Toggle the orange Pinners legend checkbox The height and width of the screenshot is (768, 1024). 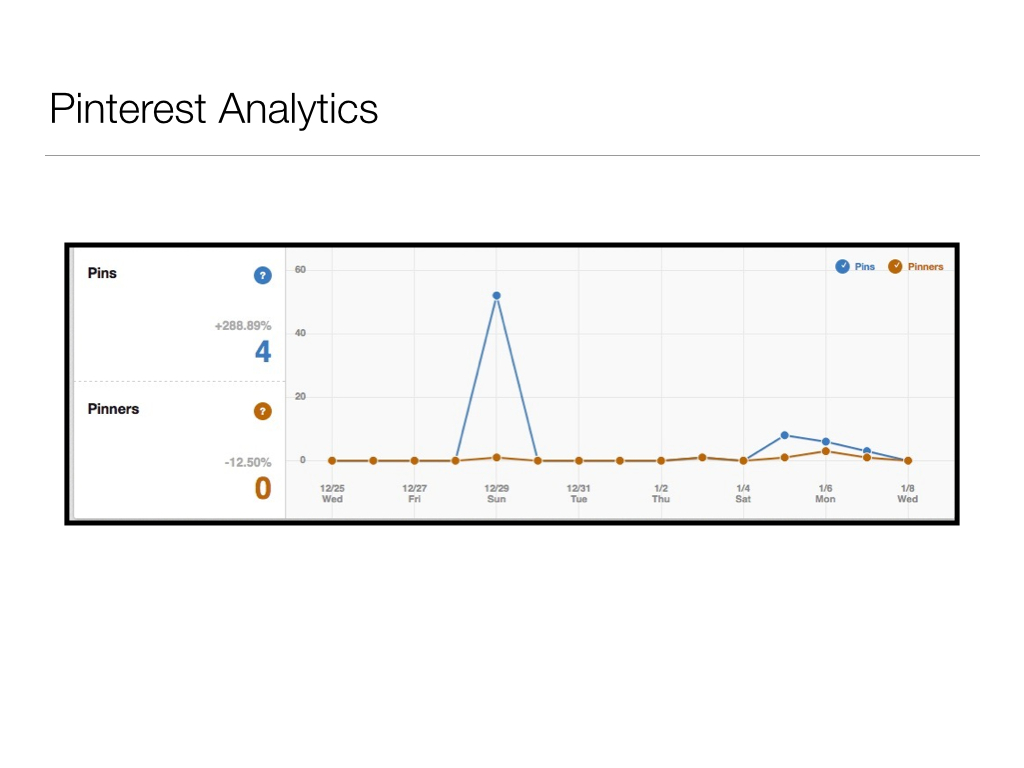pyautogui.click(x=895, y=266)
